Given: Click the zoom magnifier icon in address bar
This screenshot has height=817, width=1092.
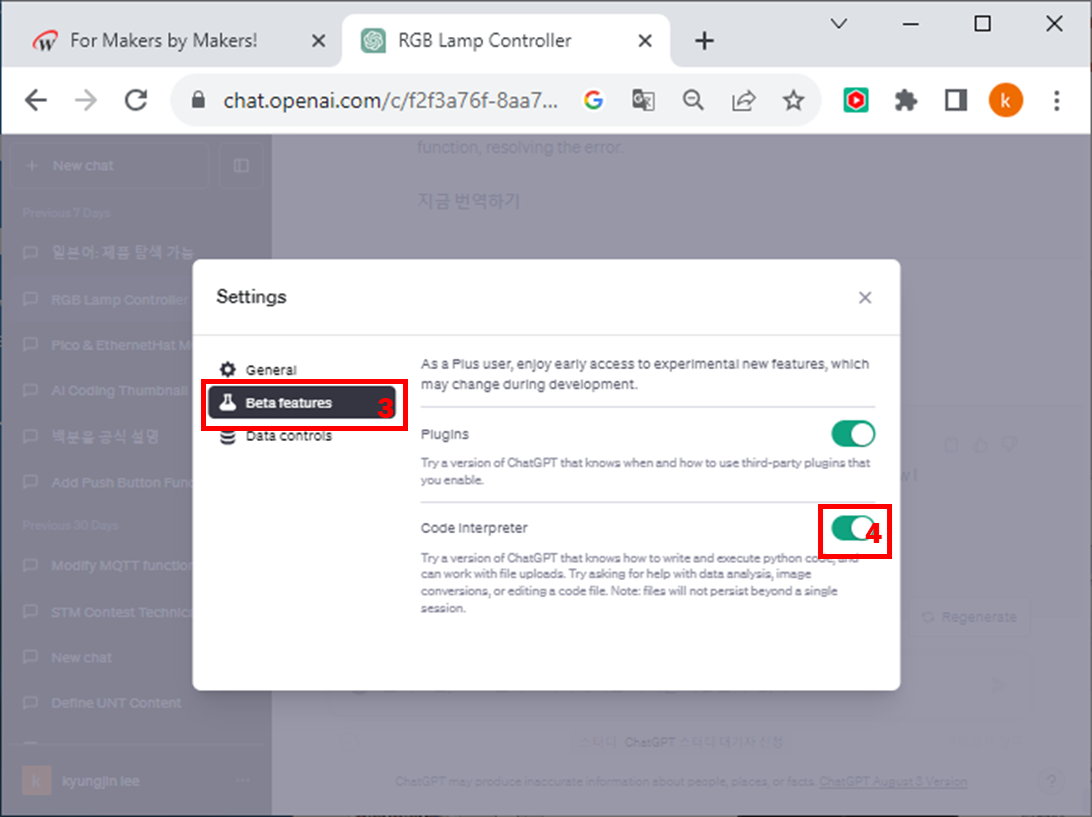Looking at the screenshot, I should coord(693,101).
